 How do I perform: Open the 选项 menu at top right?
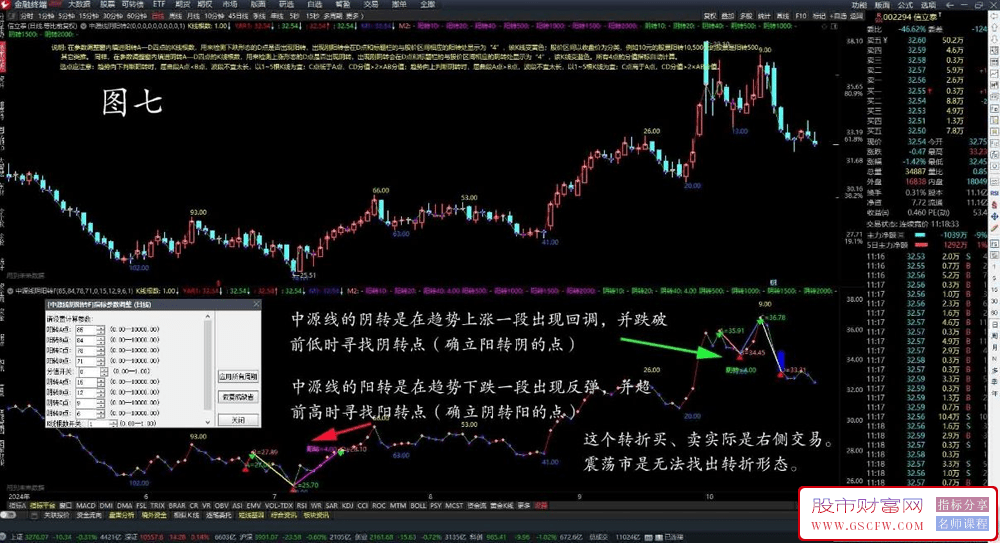click(929, 5)
